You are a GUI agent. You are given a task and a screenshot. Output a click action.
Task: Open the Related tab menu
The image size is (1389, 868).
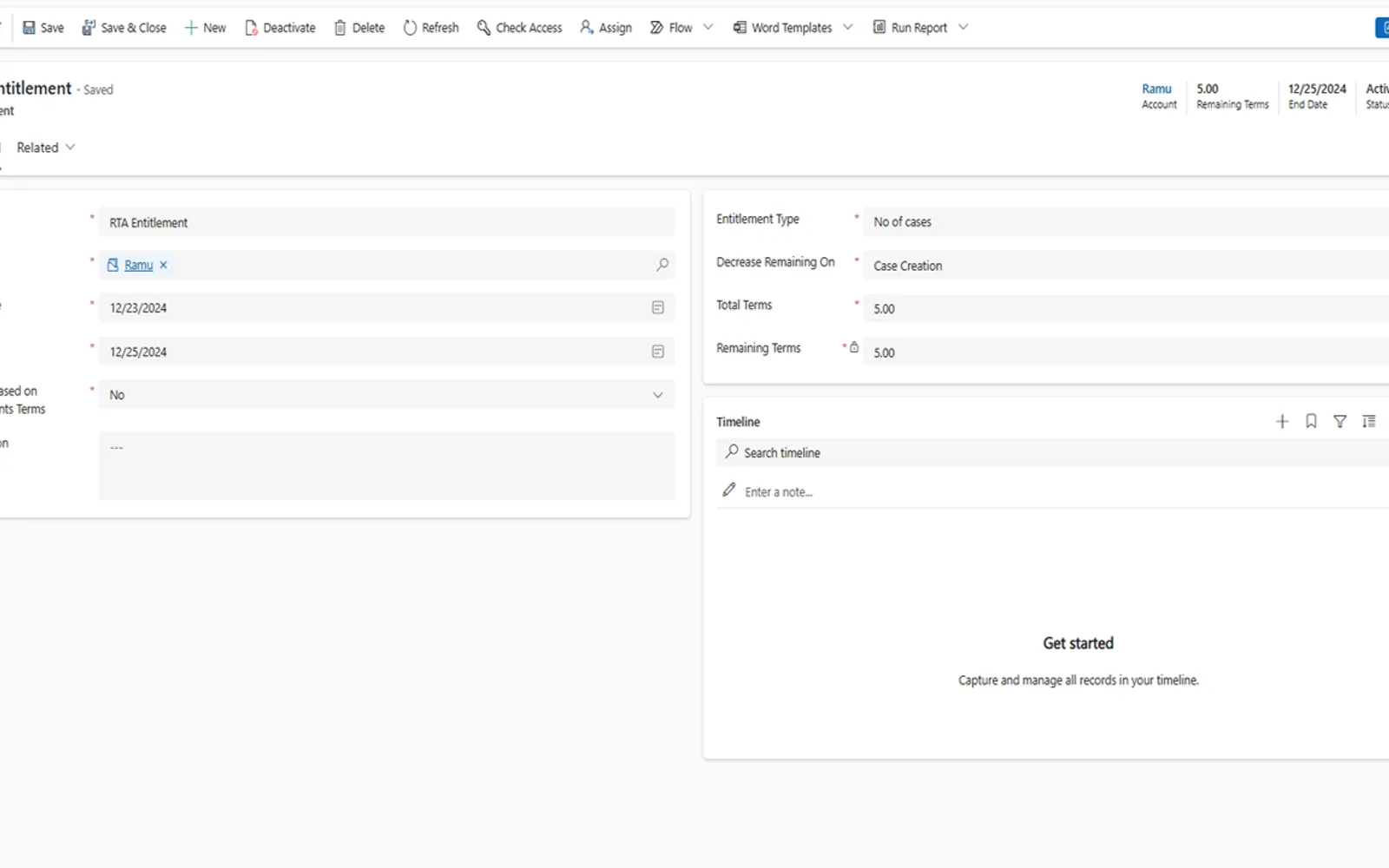[x=46, y=148]
